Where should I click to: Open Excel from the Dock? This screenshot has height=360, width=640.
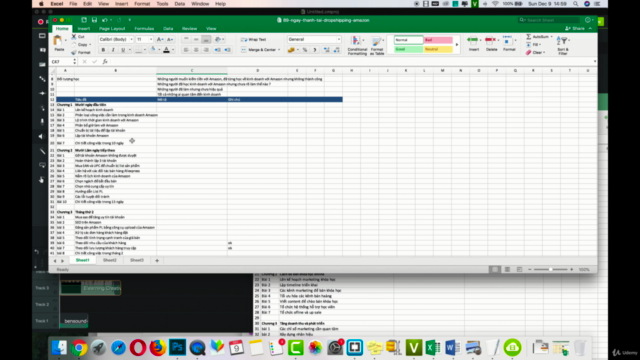(x=433, y=347)
